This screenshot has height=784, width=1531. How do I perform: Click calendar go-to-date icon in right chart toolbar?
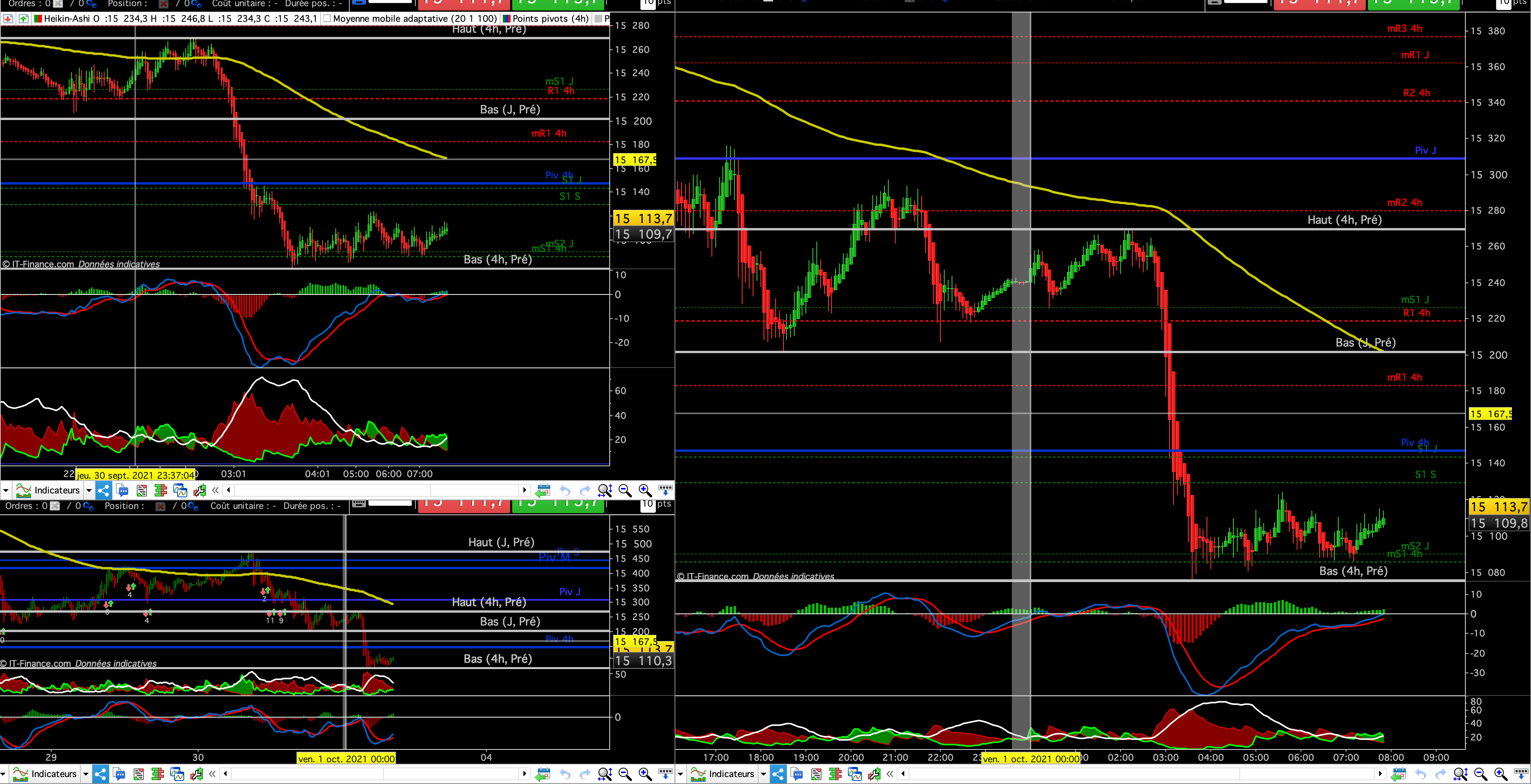pos(1398,774)
